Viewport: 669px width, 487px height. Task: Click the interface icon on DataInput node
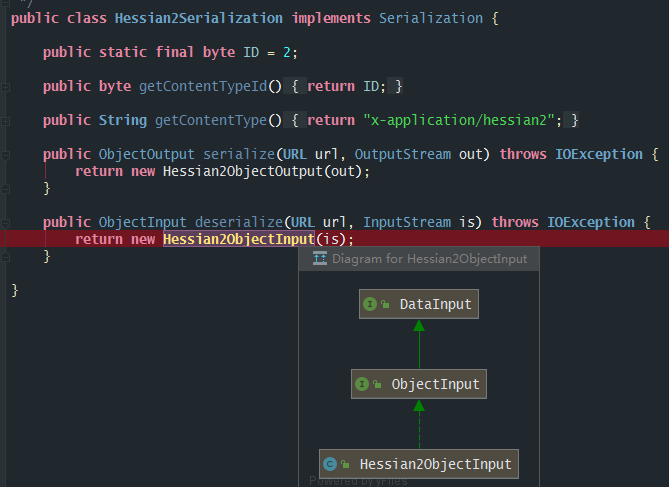370,304
